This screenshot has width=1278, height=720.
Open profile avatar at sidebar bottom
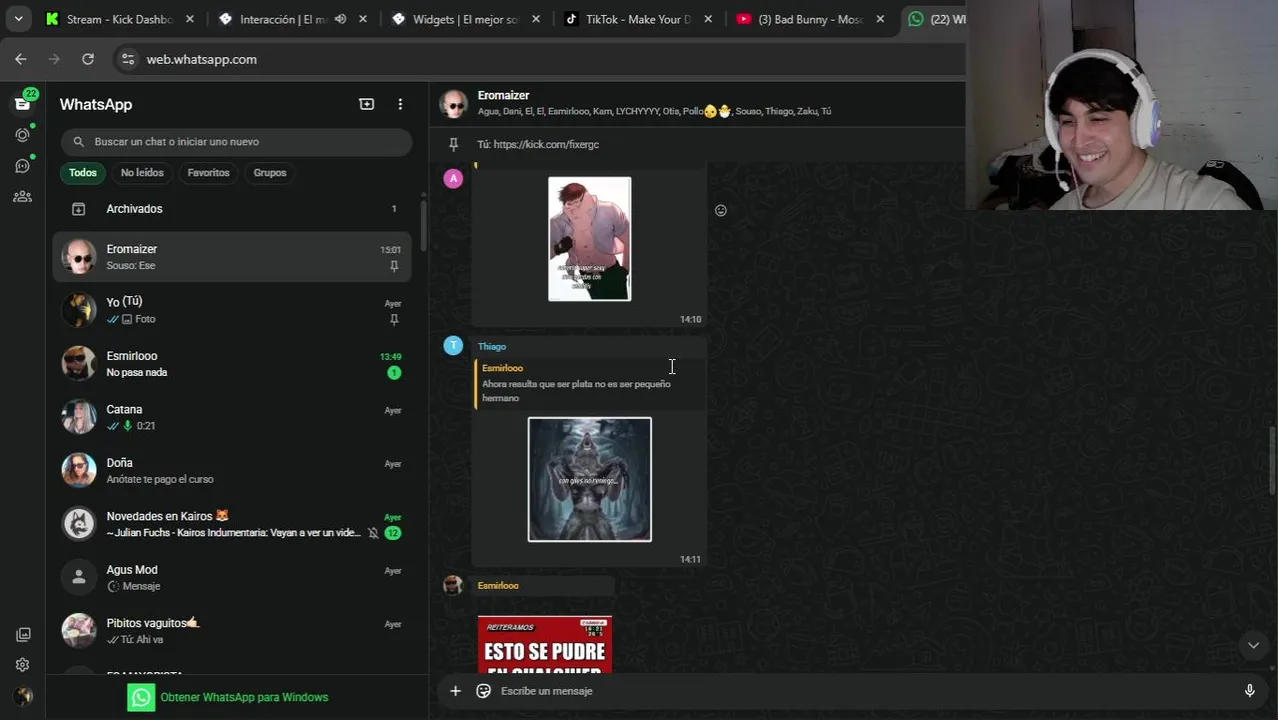(x=23, y=696)
